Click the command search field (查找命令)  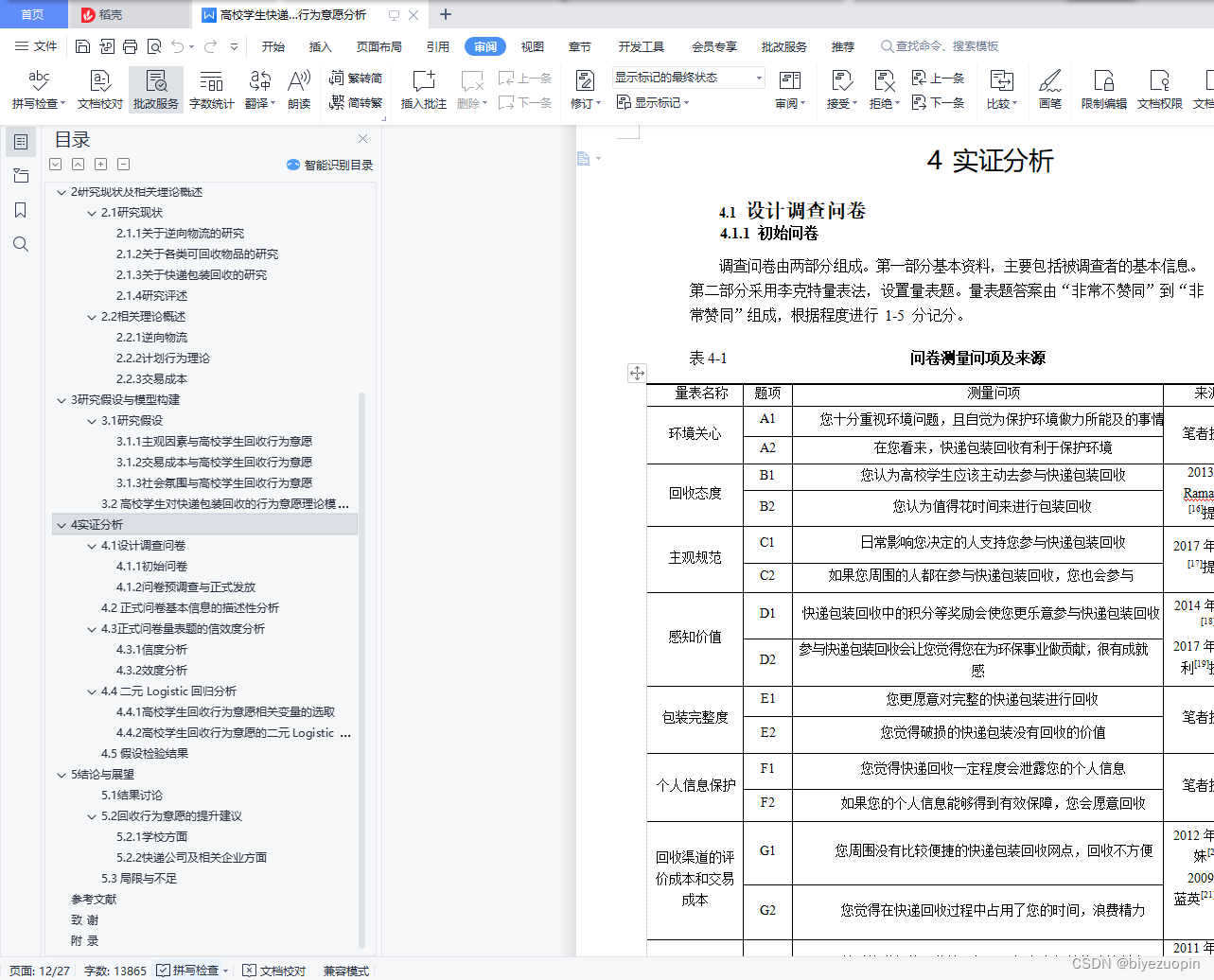(x=940, y=46)
